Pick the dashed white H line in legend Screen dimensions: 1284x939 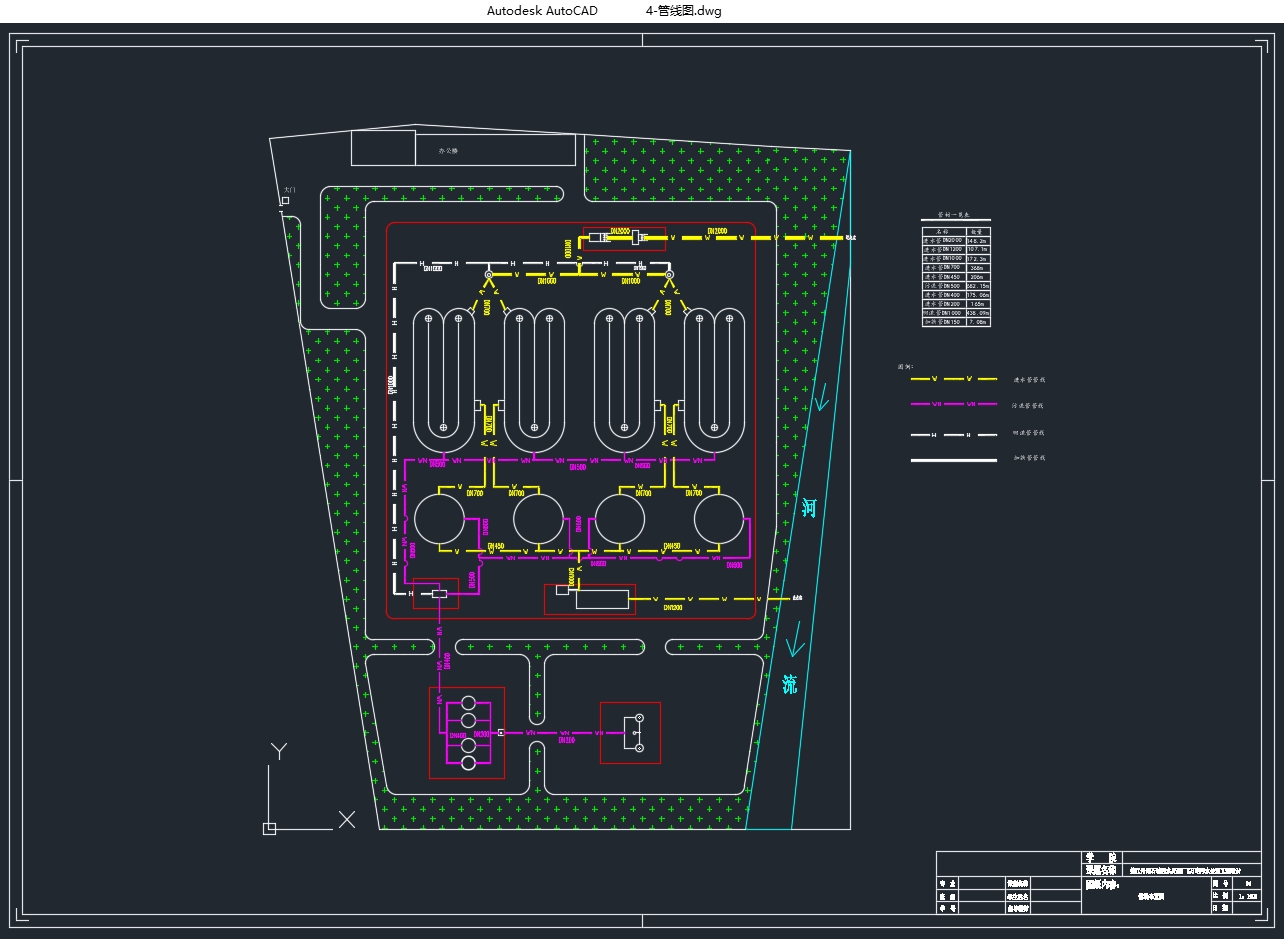(953, 435)
